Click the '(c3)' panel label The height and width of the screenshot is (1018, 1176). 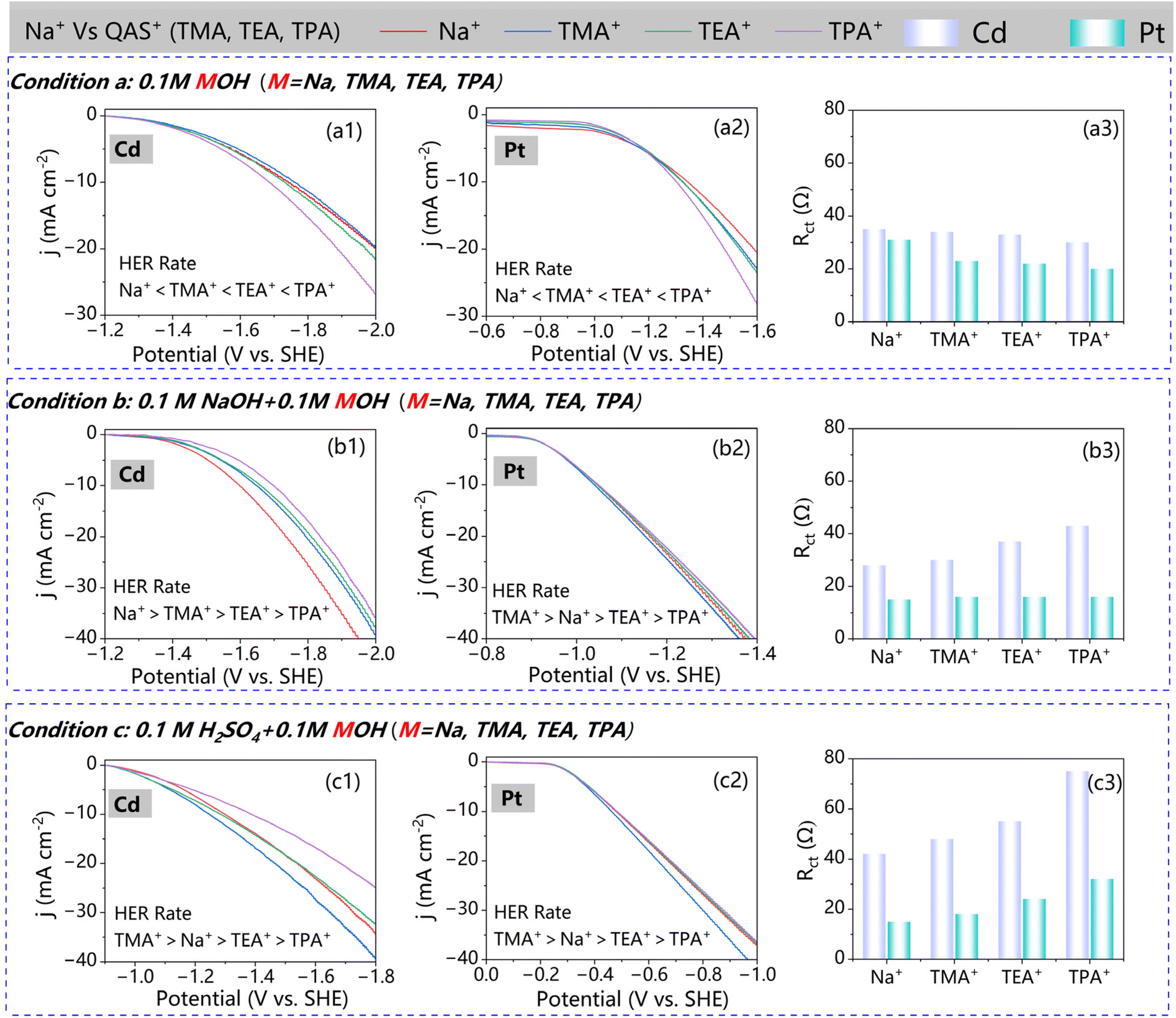pos(1105,783)
